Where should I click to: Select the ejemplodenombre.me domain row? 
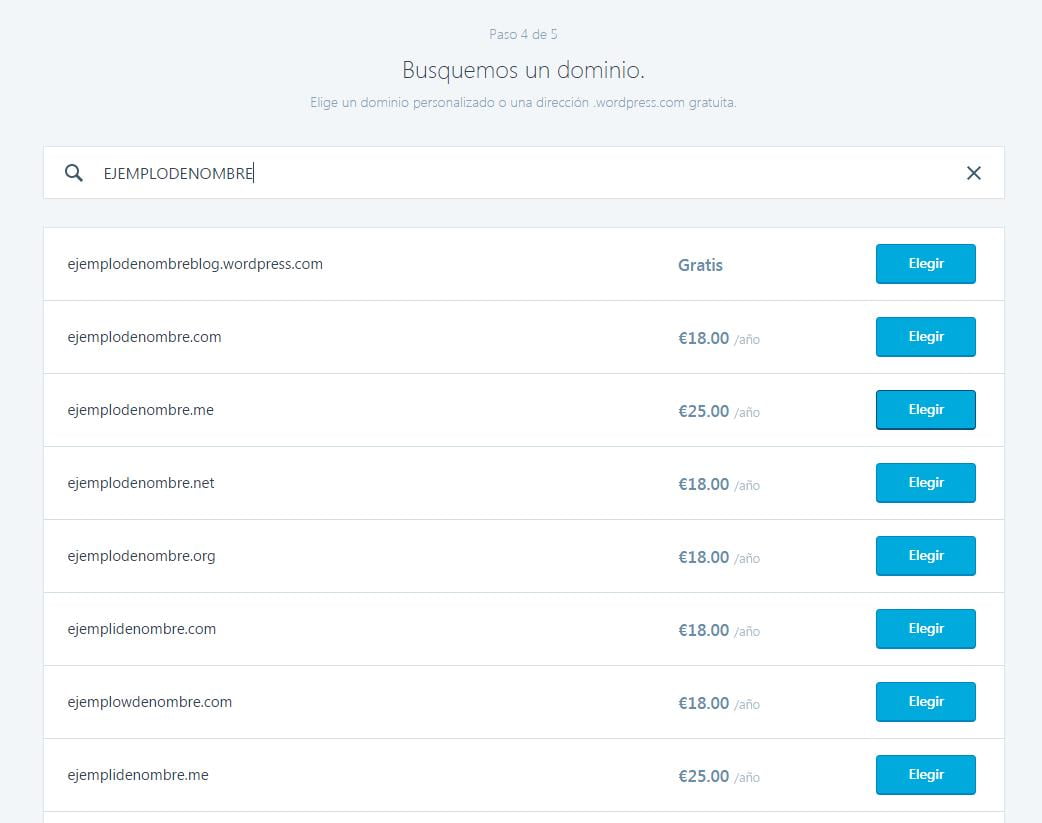[400, 410]
